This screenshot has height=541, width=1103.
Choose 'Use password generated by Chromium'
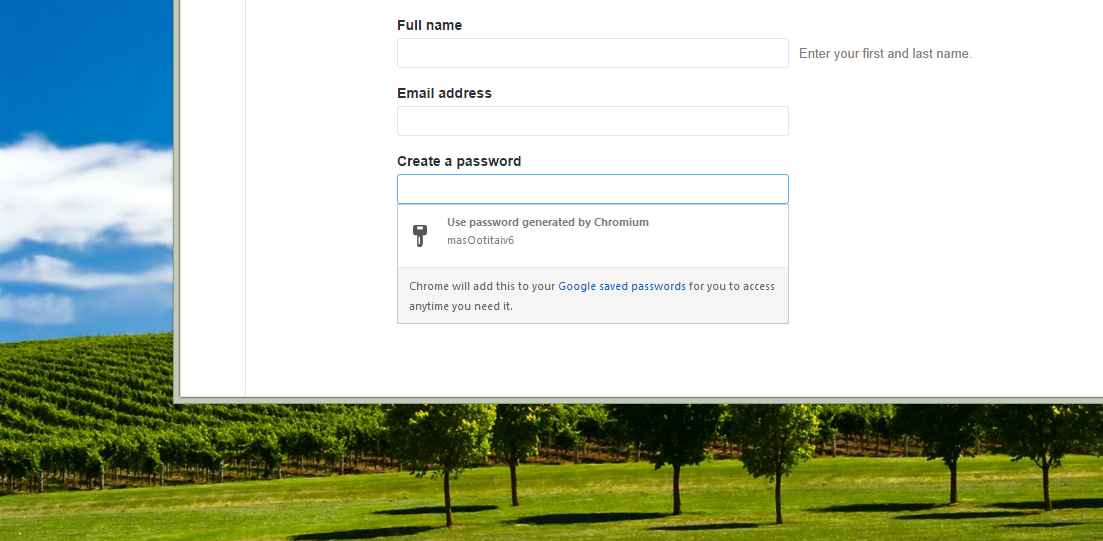point(547,222)
